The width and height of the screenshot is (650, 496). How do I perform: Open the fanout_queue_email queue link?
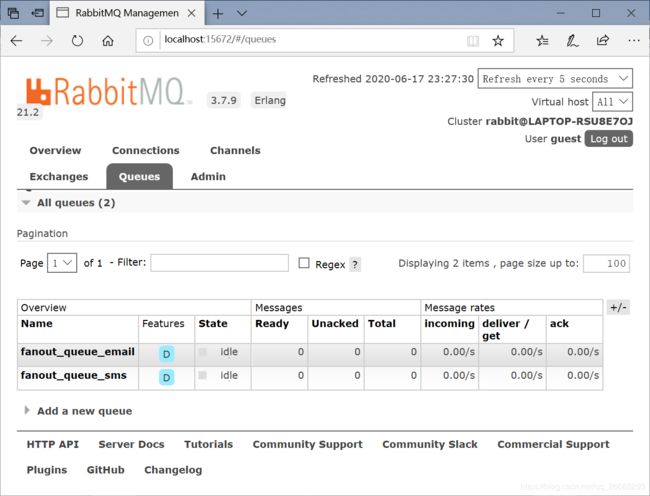tap(78, 352)
